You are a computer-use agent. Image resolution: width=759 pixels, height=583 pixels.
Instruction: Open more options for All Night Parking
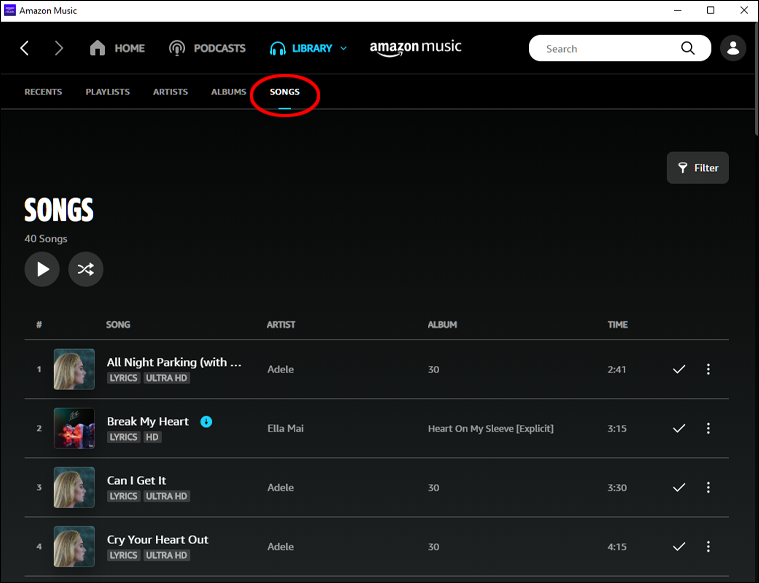(x=708, y=369)
